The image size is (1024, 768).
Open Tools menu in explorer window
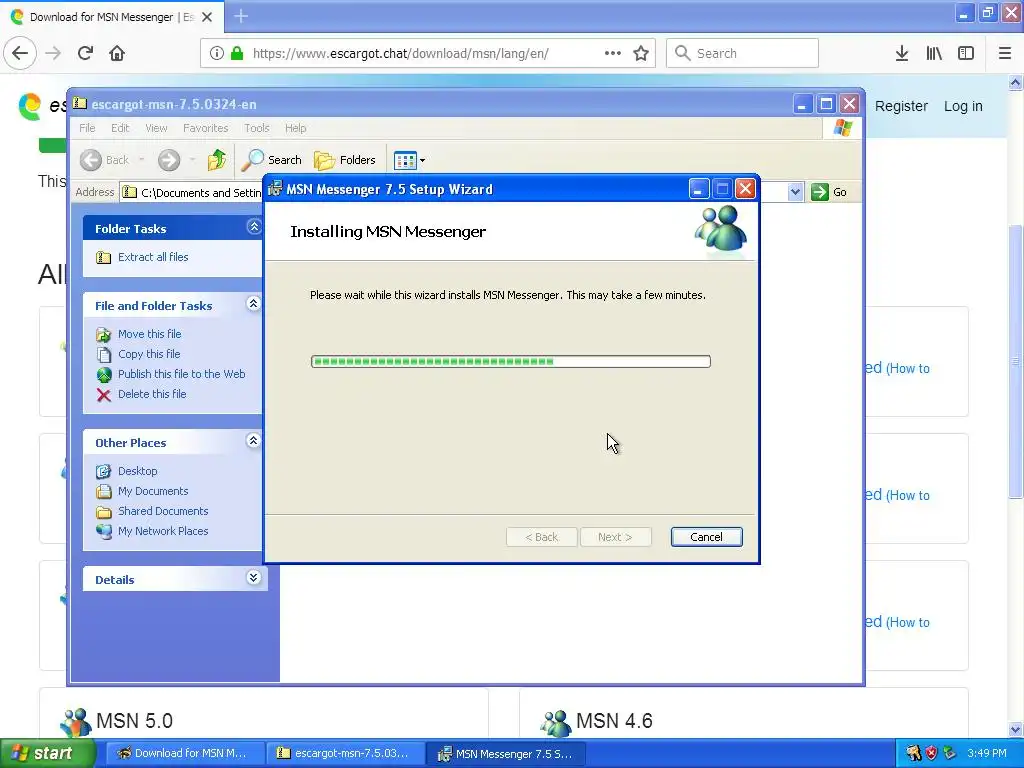point(257,128)
